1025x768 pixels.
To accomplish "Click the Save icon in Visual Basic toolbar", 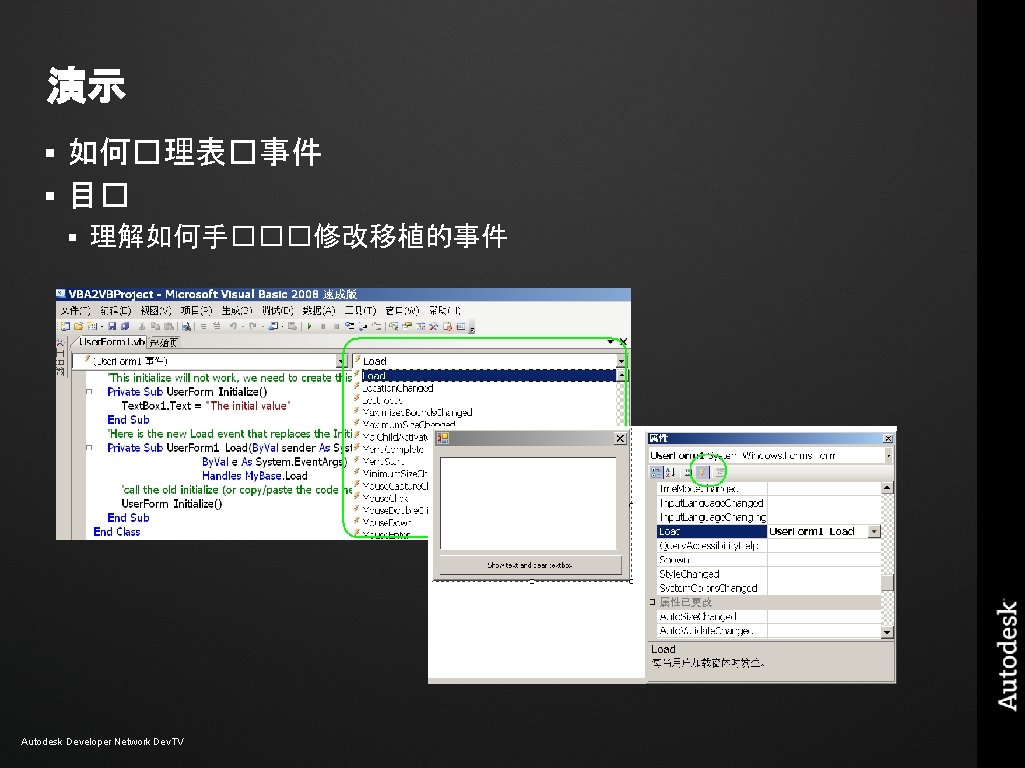I will point(112,326).
